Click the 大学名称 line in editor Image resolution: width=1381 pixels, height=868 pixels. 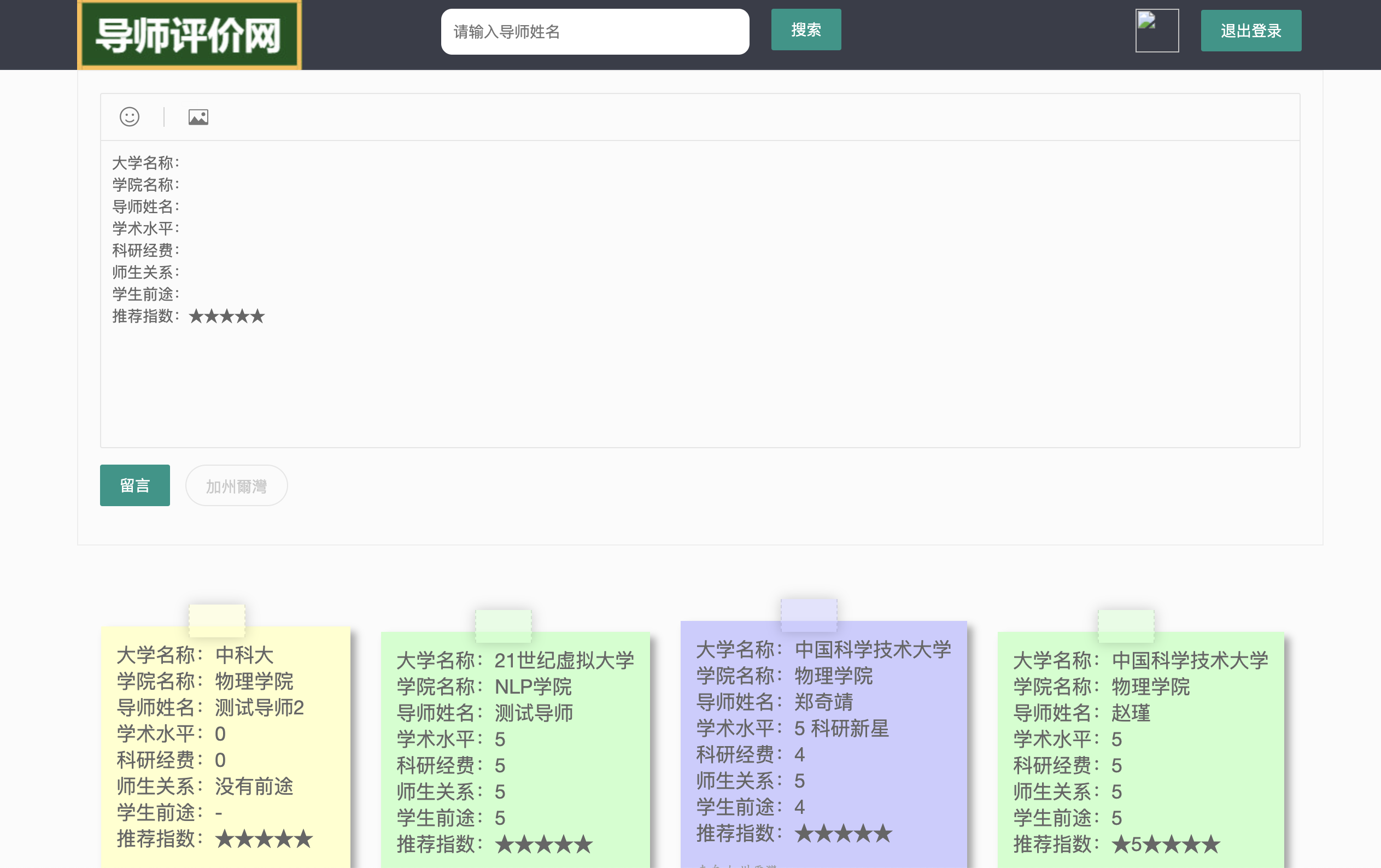click(145, 163)
